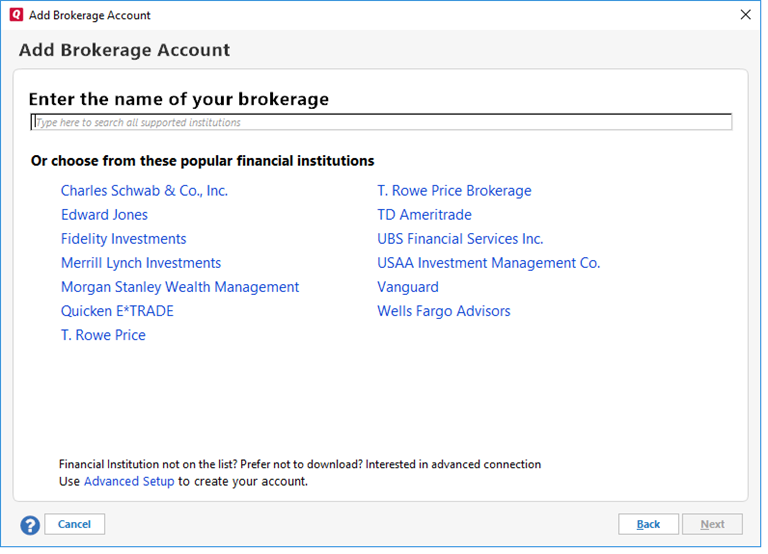
Task: Select Quicken E*TRADE option
Action: pos(117,311)
